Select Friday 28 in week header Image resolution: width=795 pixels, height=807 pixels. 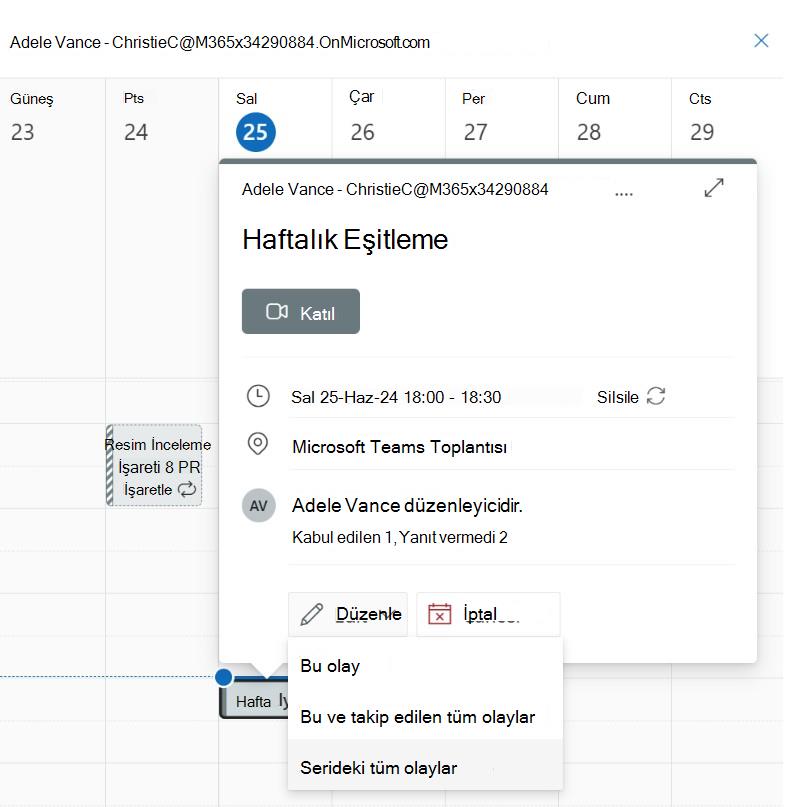tap(589, 132)
